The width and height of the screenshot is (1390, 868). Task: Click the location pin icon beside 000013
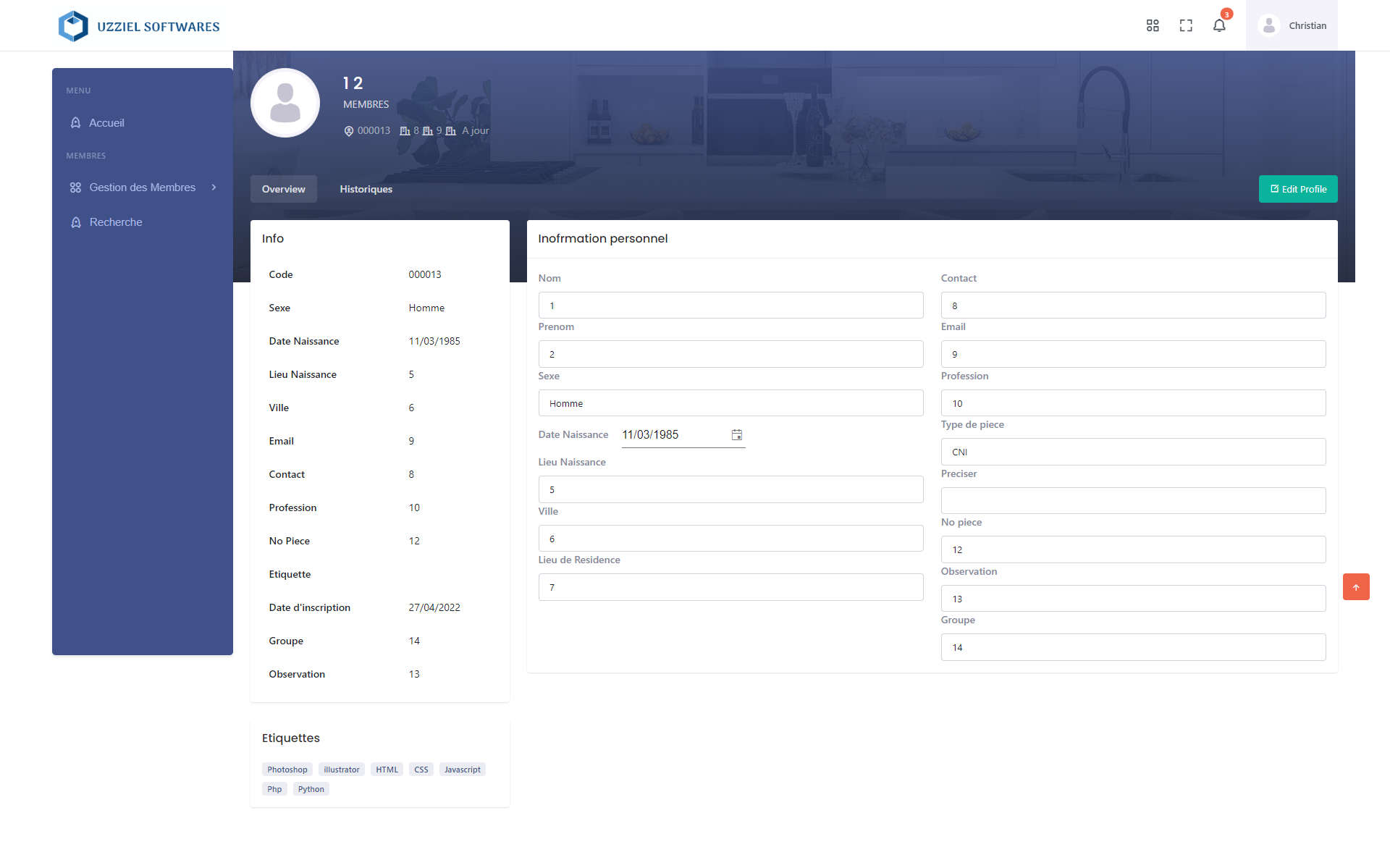[x=349, y=131]
